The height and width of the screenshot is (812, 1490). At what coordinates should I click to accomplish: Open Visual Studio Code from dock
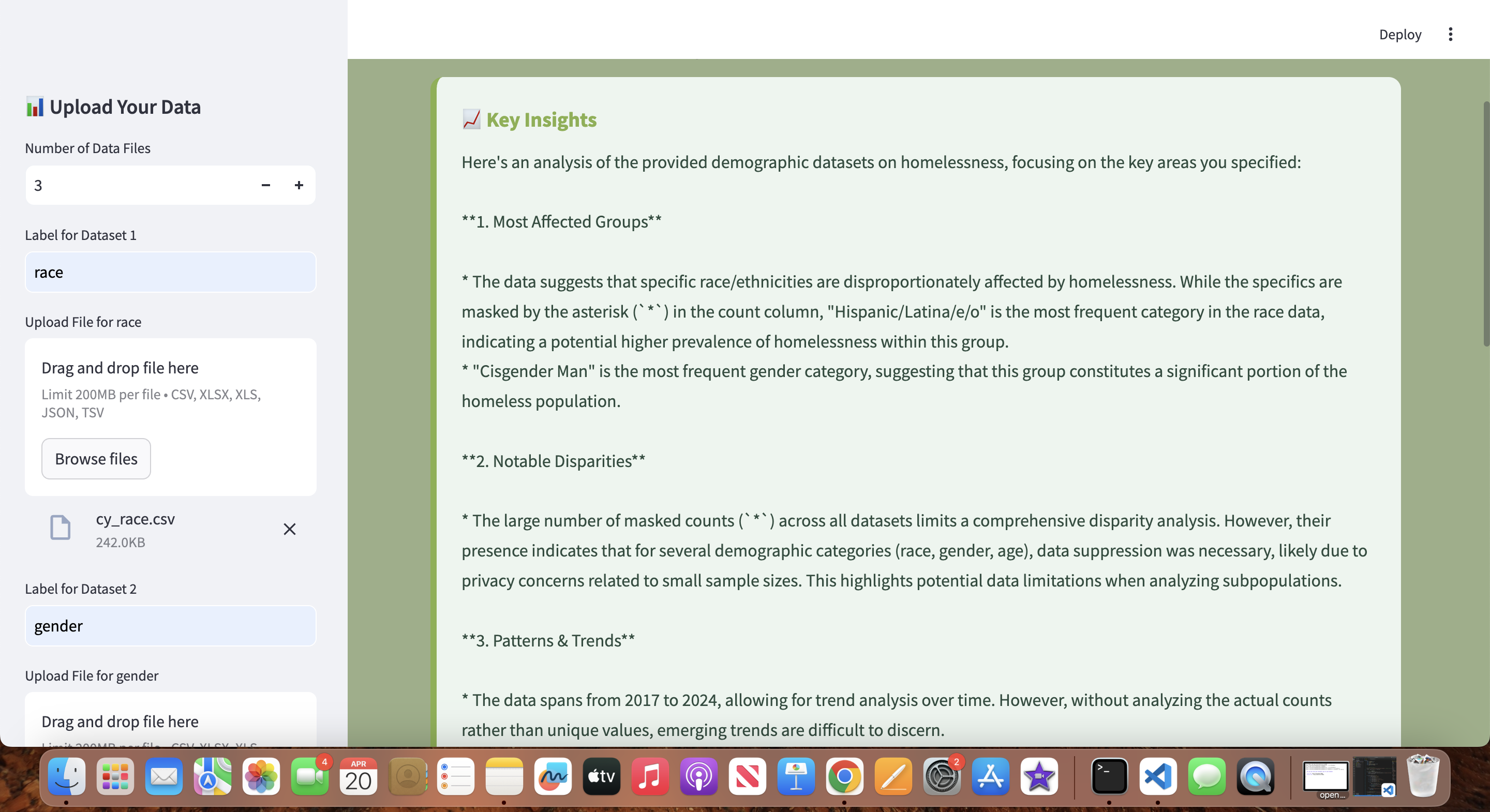click(x=1157, y=776)
